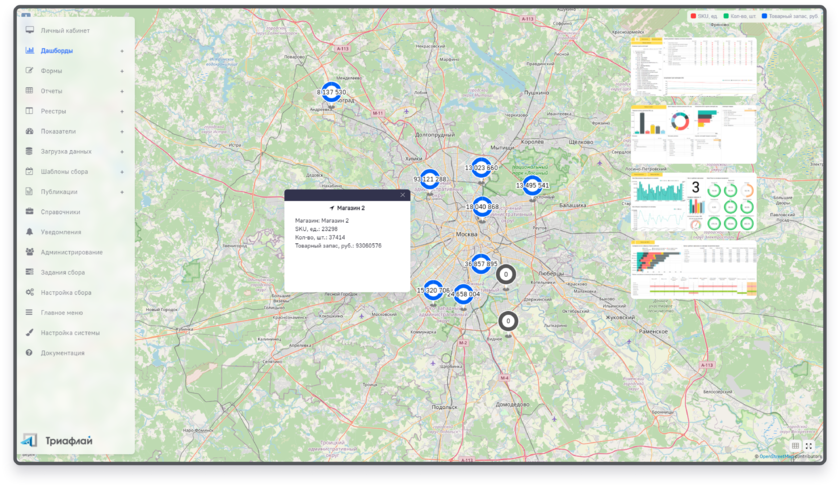Toggle the red SKU legend series

click(693, 17)
